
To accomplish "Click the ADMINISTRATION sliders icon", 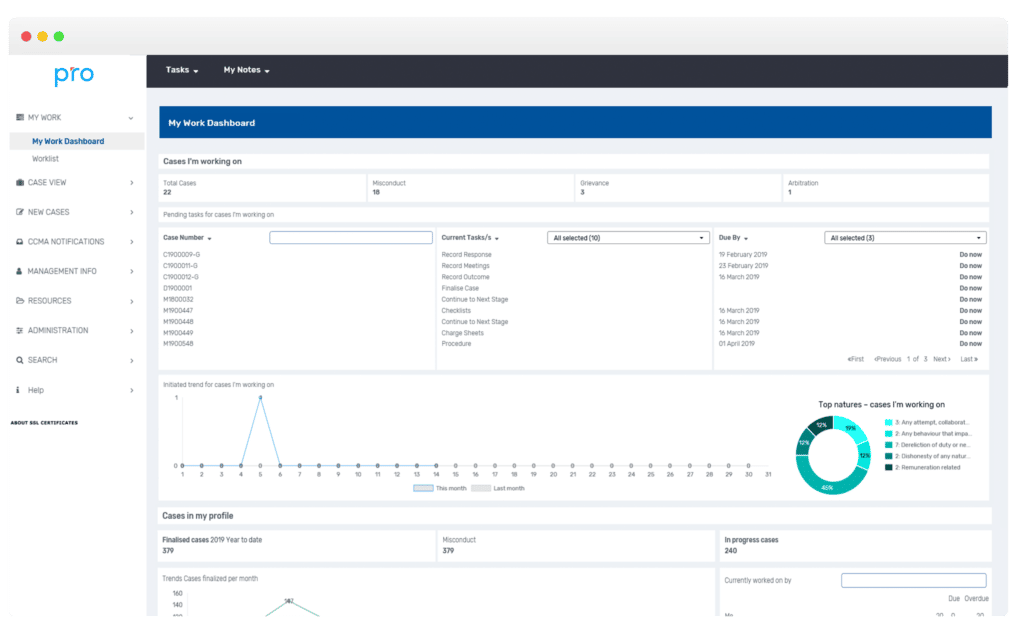I will pos(21,331).
